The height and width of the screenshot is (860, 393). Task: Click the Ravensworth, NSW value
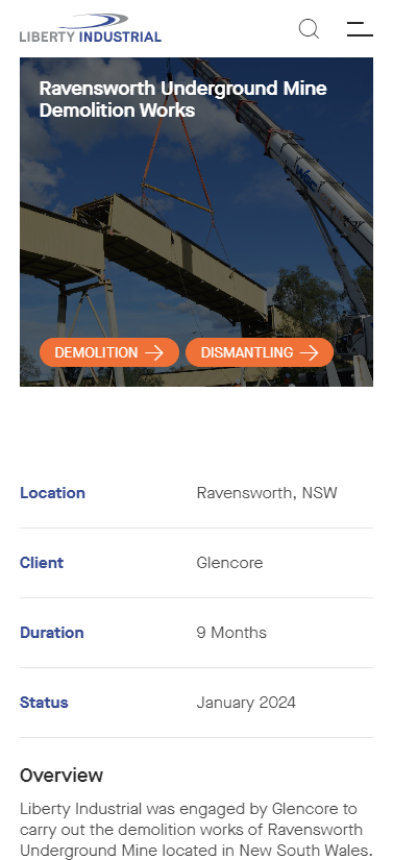click(x=267, y=493)
